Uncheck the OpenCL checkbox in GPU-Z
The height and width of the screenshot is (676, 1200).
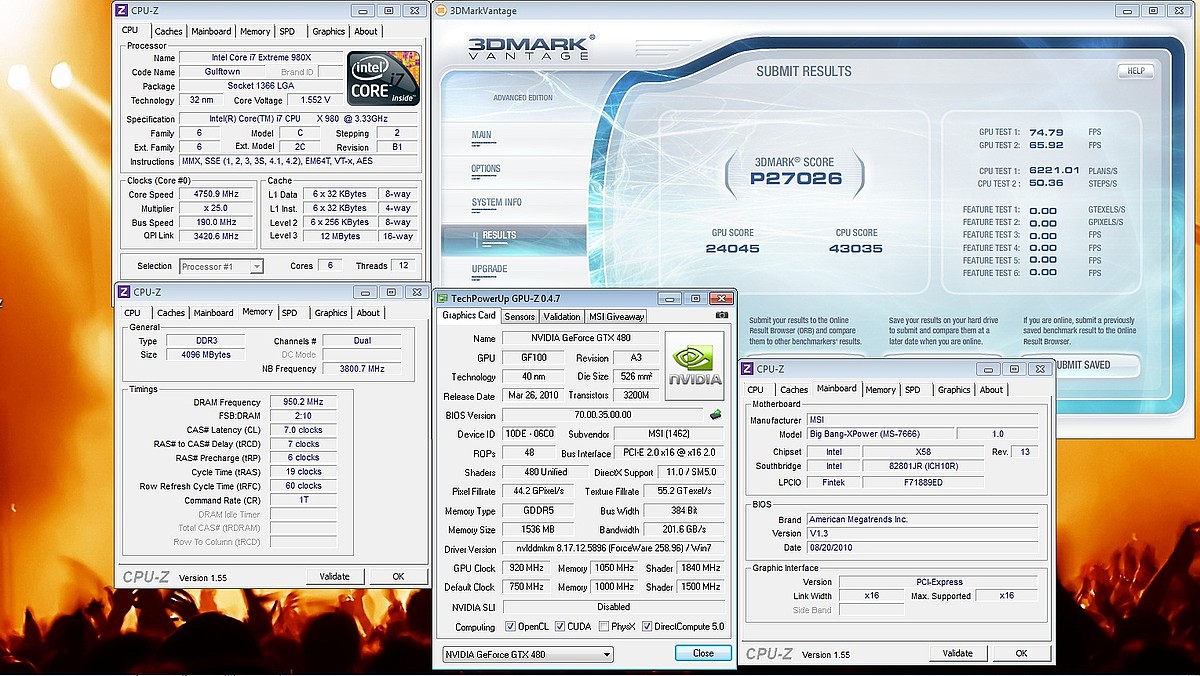coord(511,627)
